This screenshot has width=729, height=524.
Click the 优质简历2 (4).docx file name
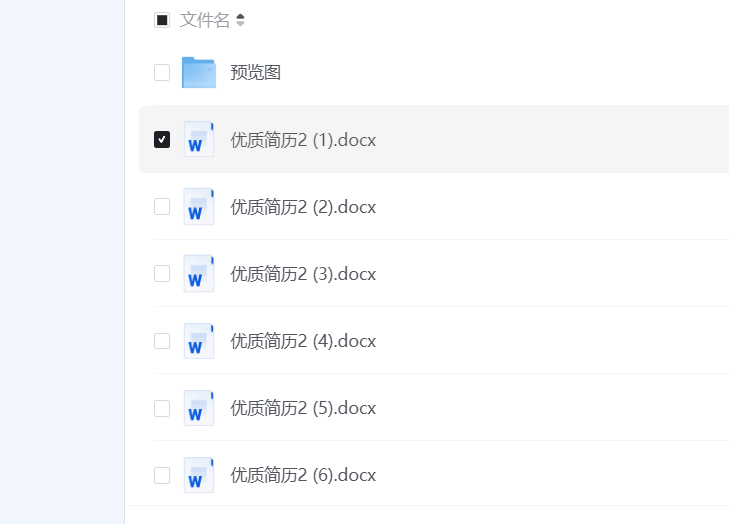(303, 341)
